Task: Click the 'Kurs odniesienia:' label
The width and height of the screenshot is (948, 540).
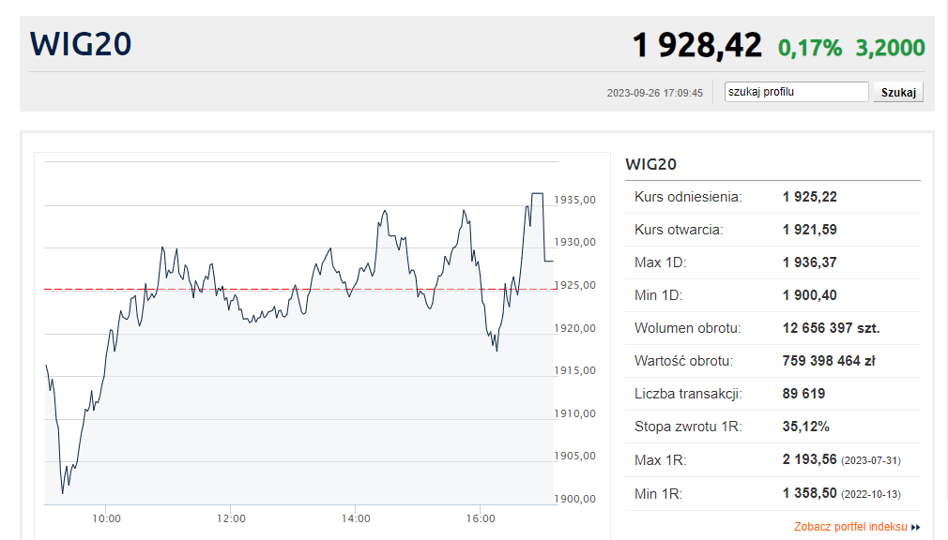Action: [x=688, y=197]
